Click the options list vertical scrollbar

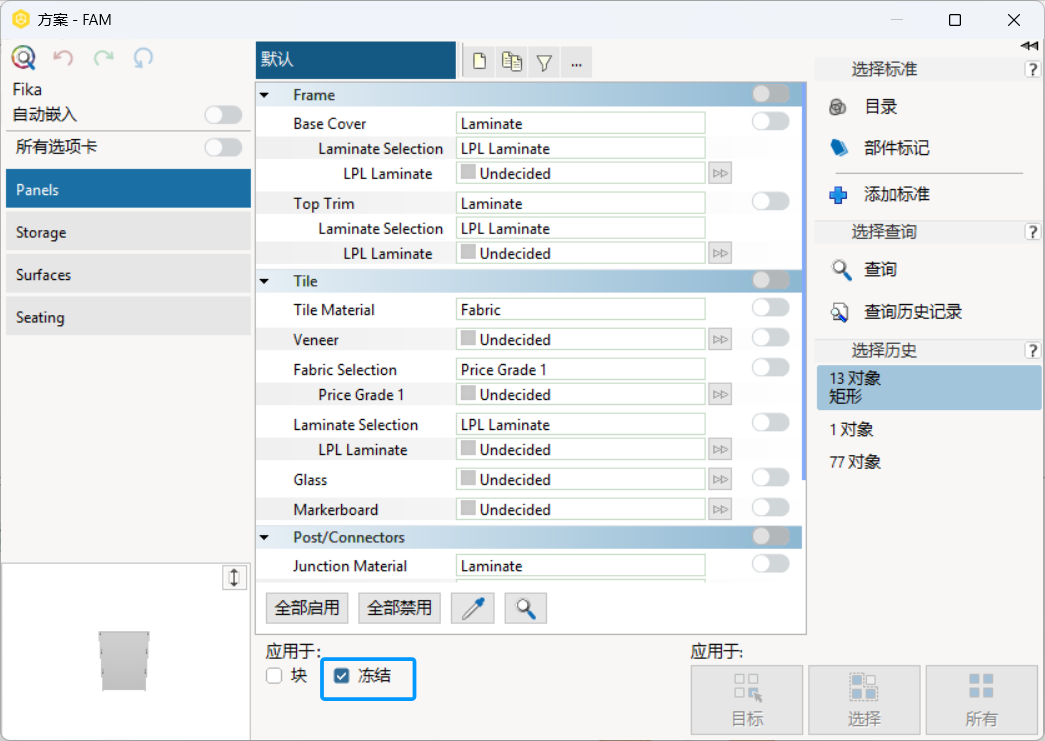(x=804, y=281)
